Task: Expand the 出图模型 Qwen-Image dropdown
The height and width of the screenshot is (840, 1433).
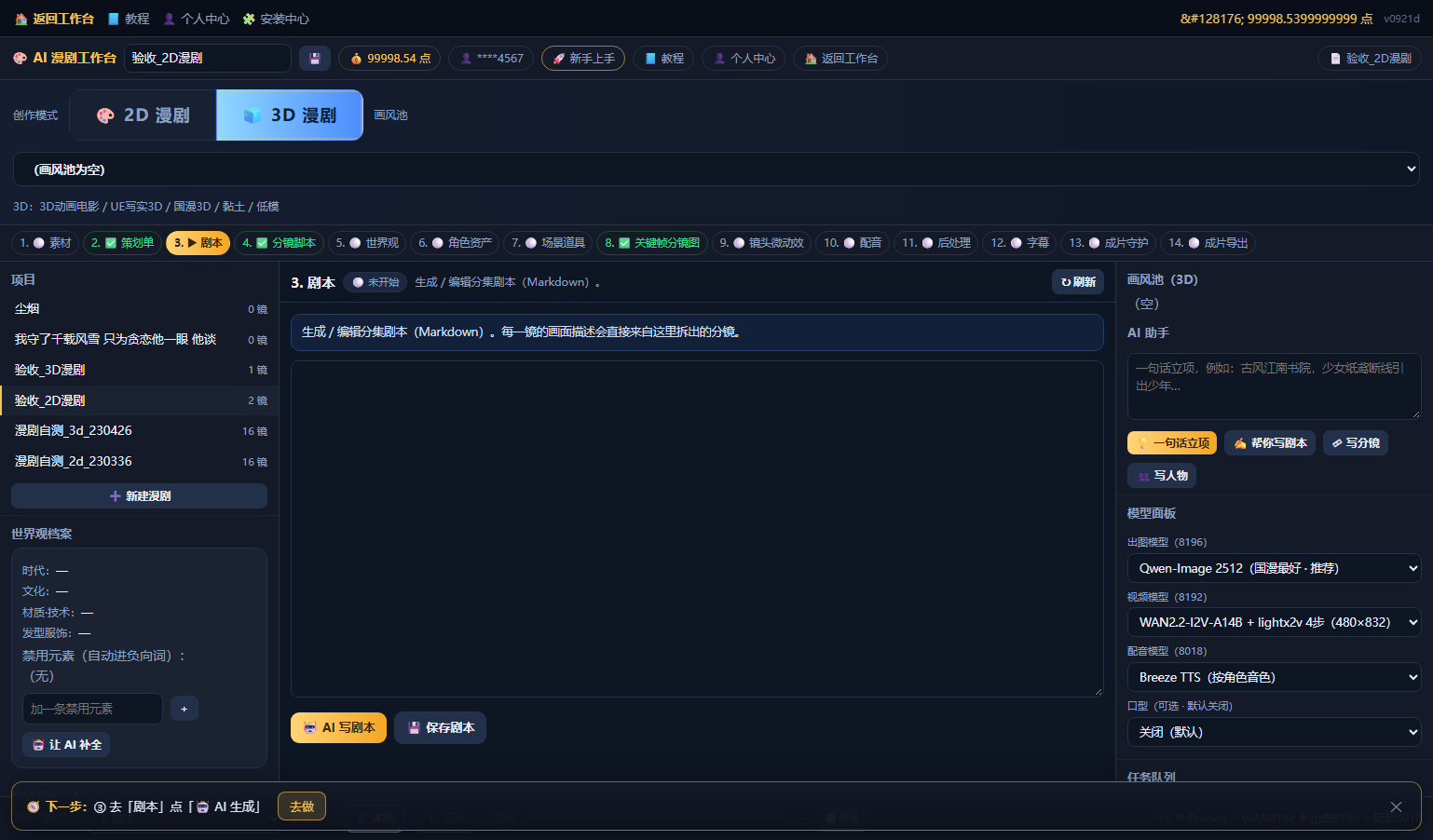Action: point(1274,568)
